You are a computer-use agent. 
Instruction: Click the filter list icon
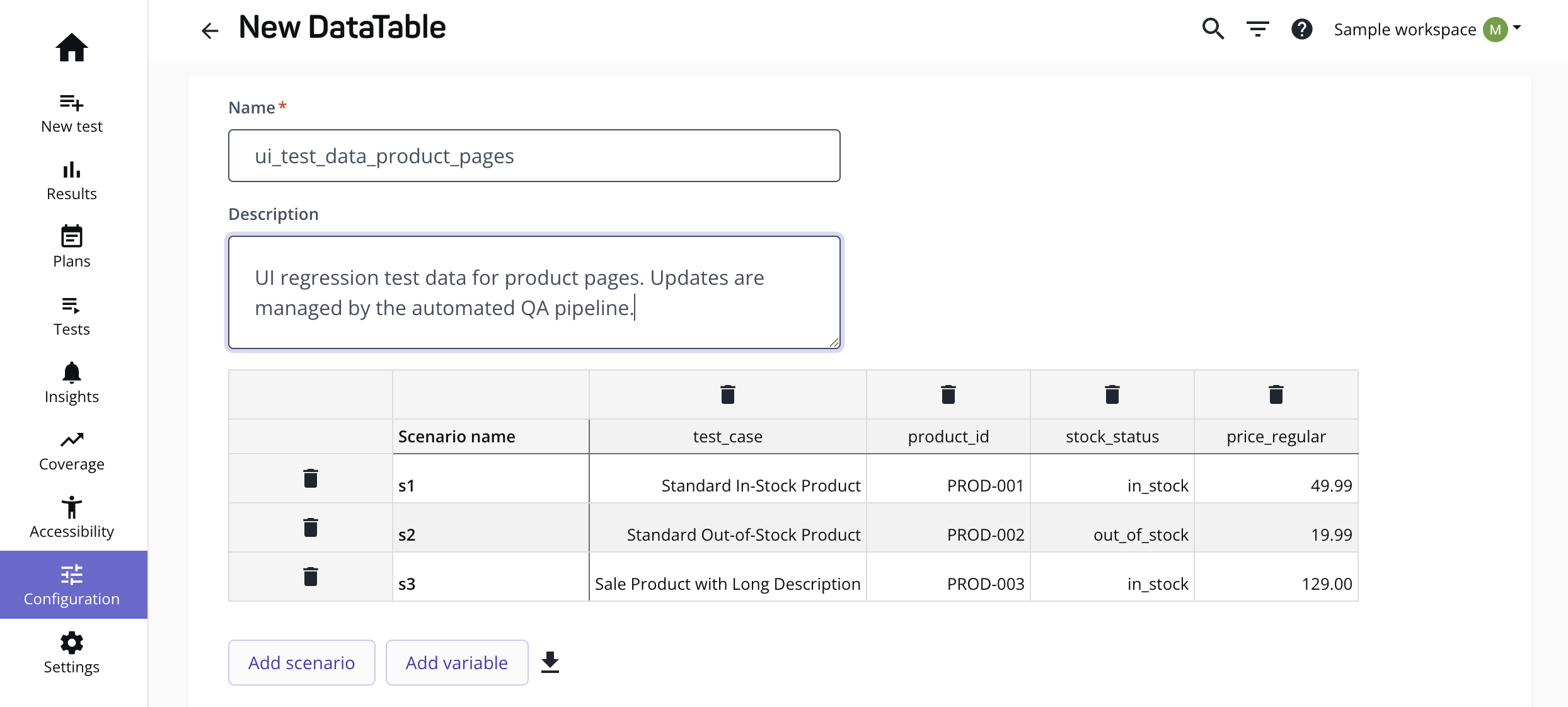[x=1257, y=29]
